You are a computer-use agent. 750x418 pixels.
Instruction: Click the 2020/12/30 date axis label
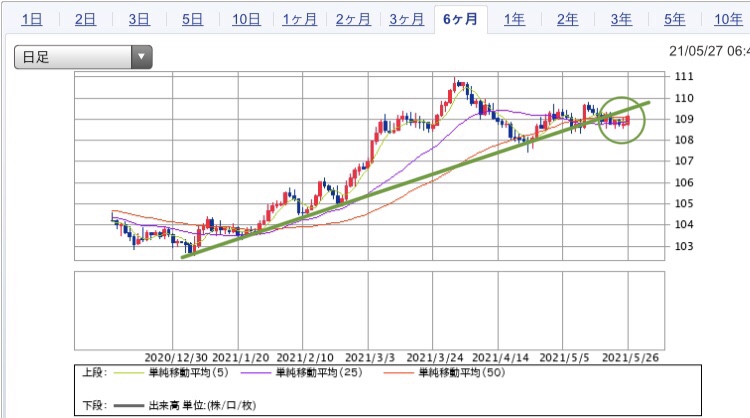176,358
